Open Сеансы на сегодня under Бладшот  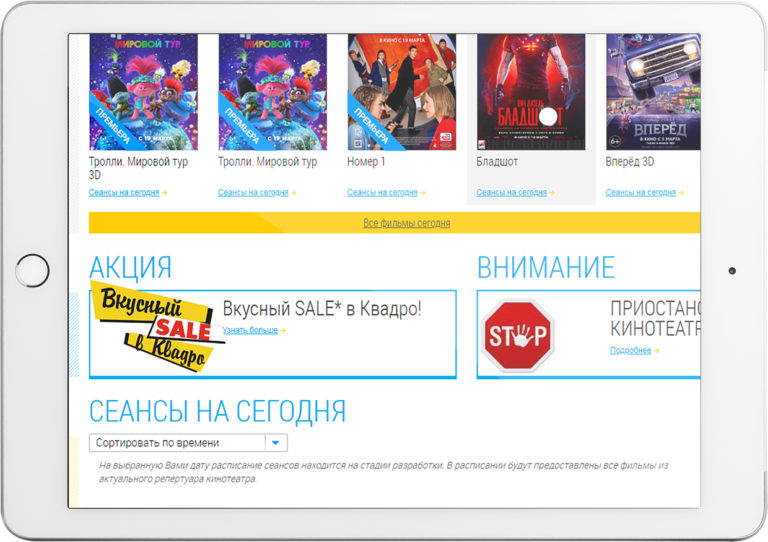click(511, 193)
